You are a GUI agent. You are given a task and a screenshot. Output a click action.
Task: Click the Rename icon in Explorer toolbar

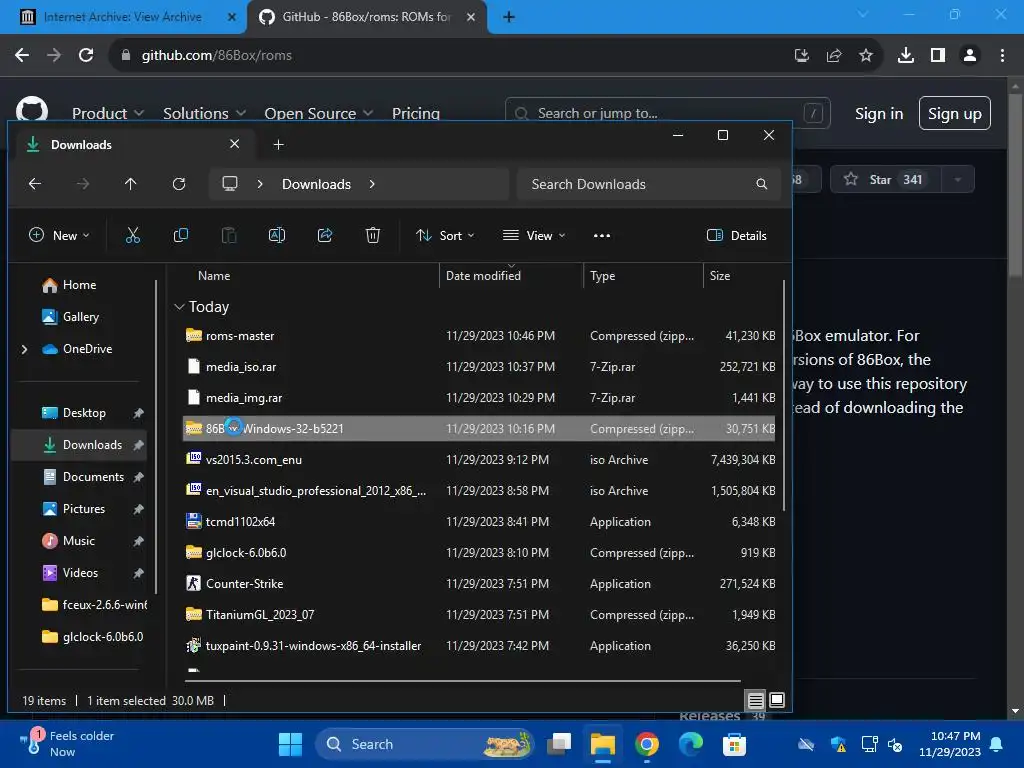coord(277,235)
